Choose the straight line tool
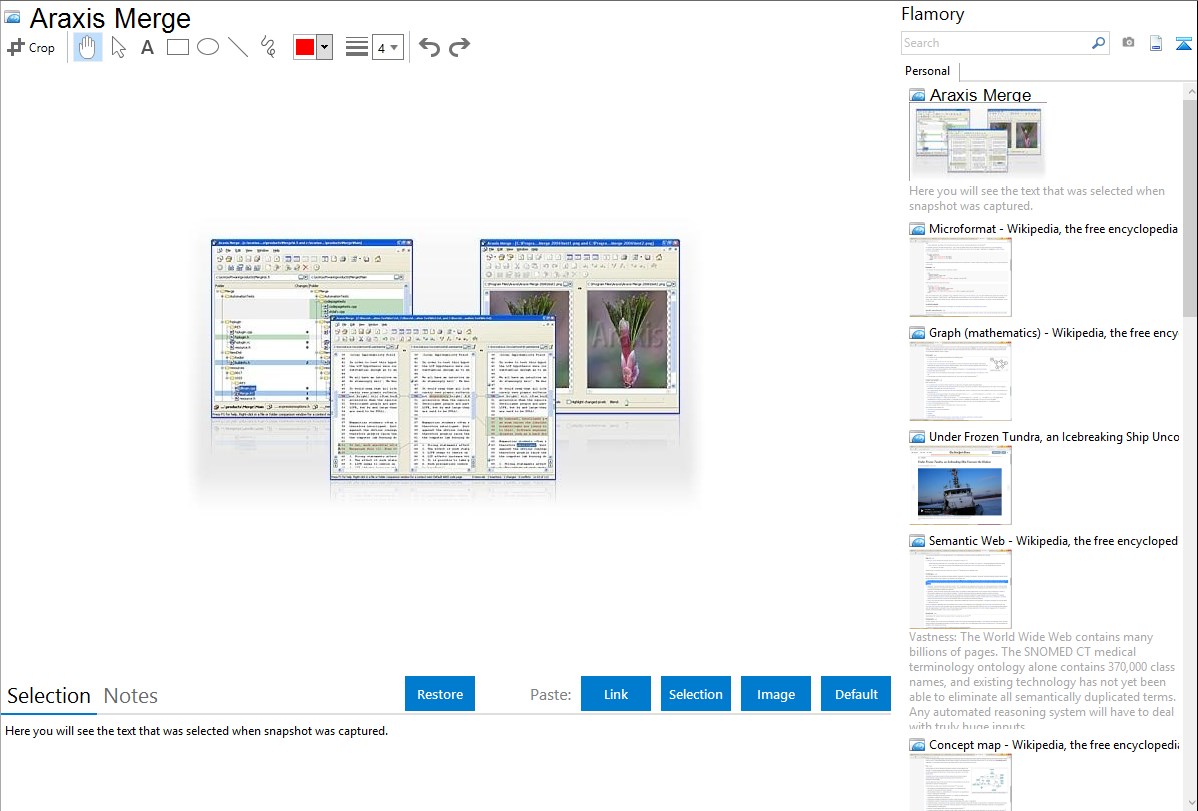The height and width of the screenshot is (811, 1198). point(238,47)
